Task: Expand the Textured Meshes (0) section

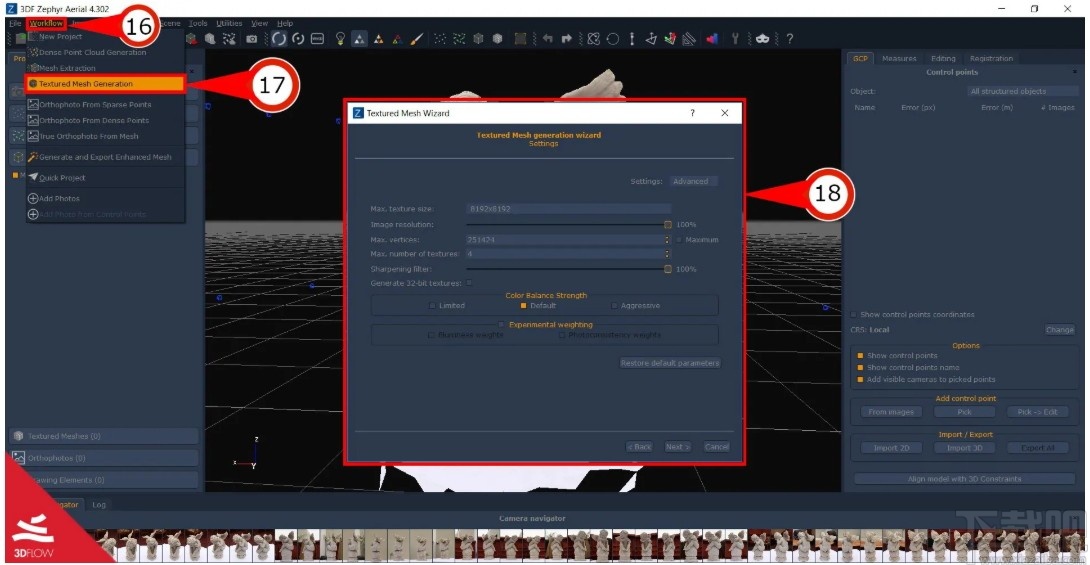Action: point(104,436)
